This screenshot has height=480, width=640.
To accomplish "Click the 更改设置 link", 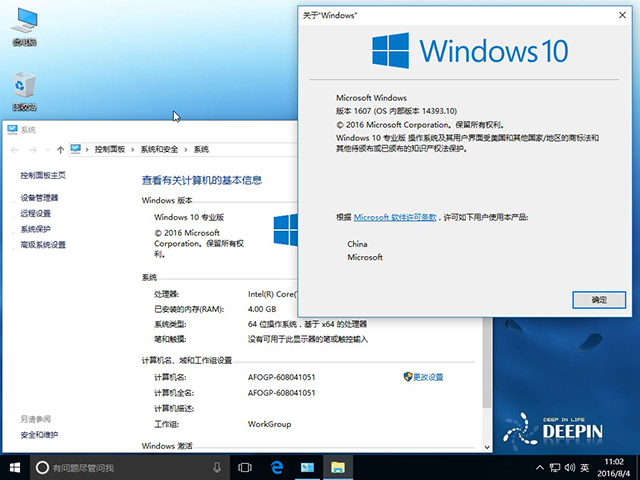I will [x=427, y=377].
